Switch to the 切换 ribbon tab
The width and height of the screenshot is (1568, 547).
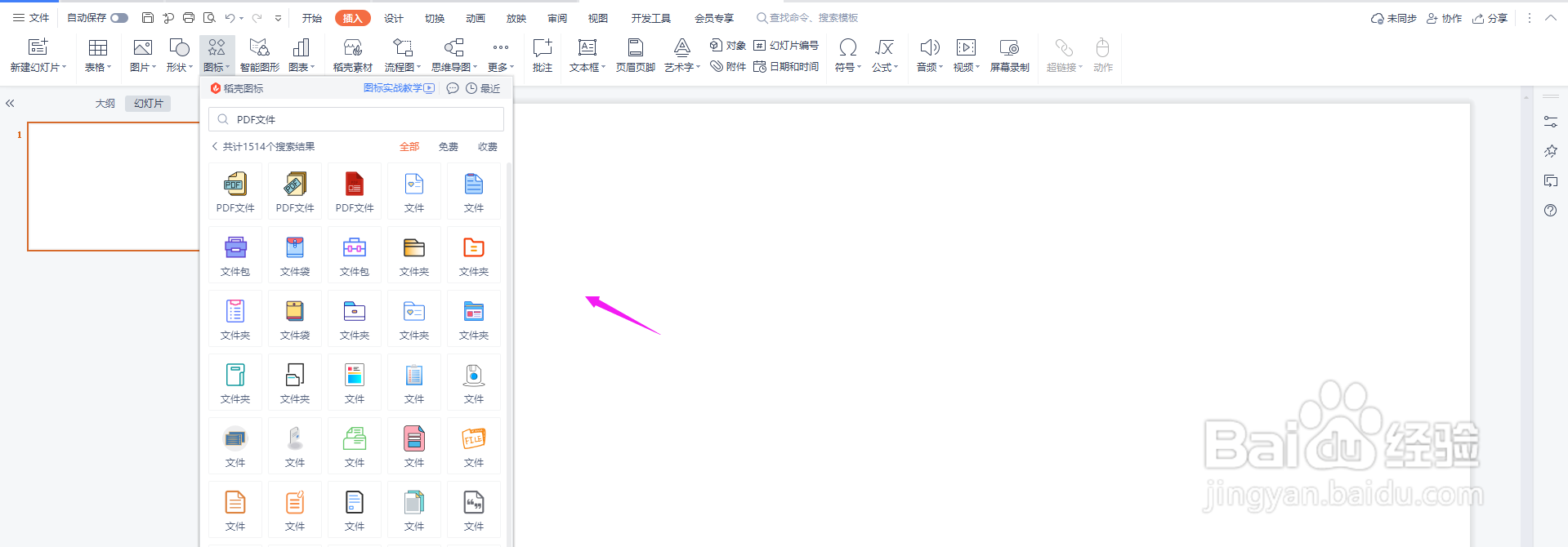point(435,18)
